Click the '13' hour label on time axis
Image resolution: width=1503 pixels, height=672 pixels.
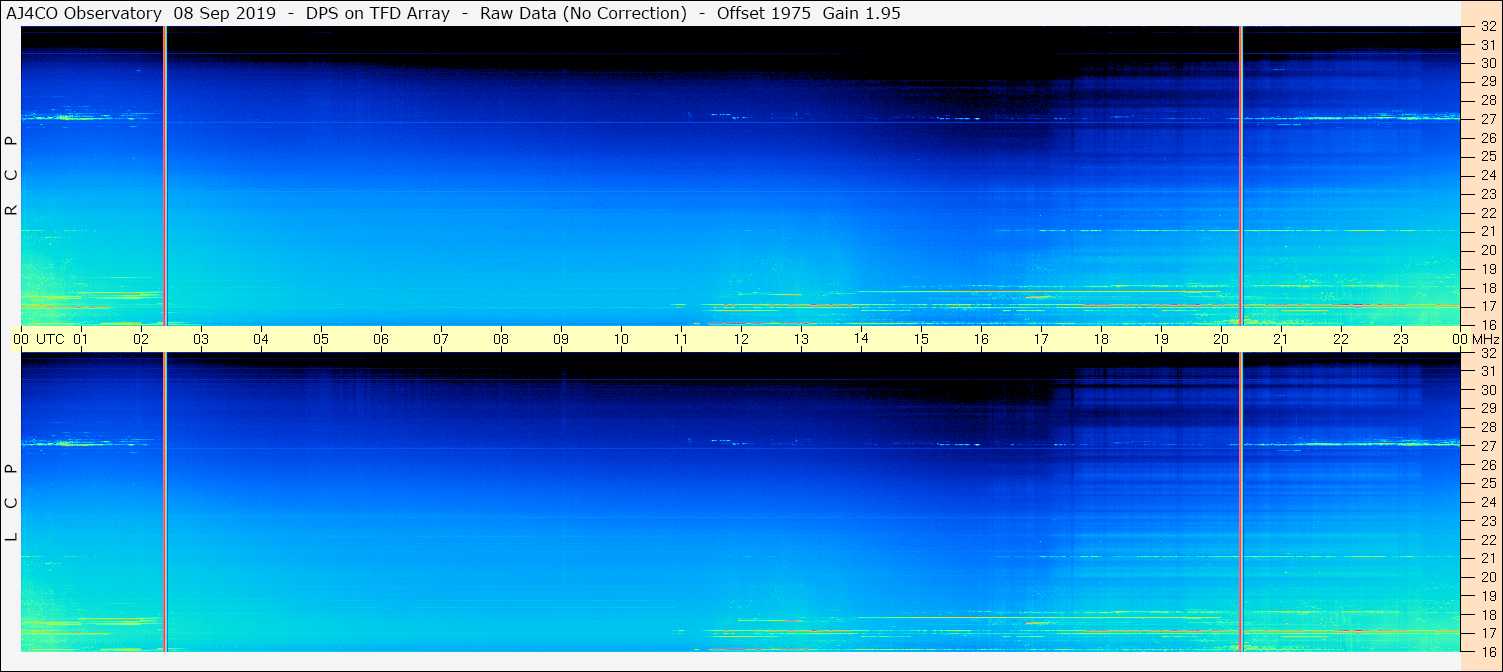pos(801,339)
